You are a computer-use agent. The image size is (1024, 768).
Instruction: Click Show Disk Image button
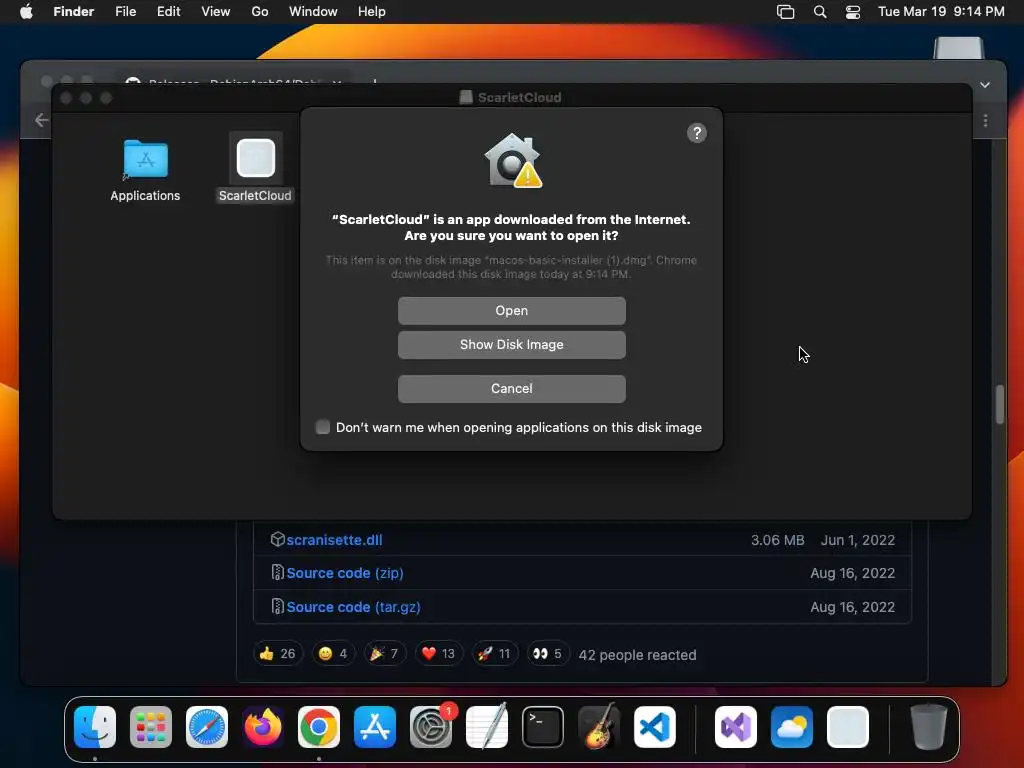(511, 345)
